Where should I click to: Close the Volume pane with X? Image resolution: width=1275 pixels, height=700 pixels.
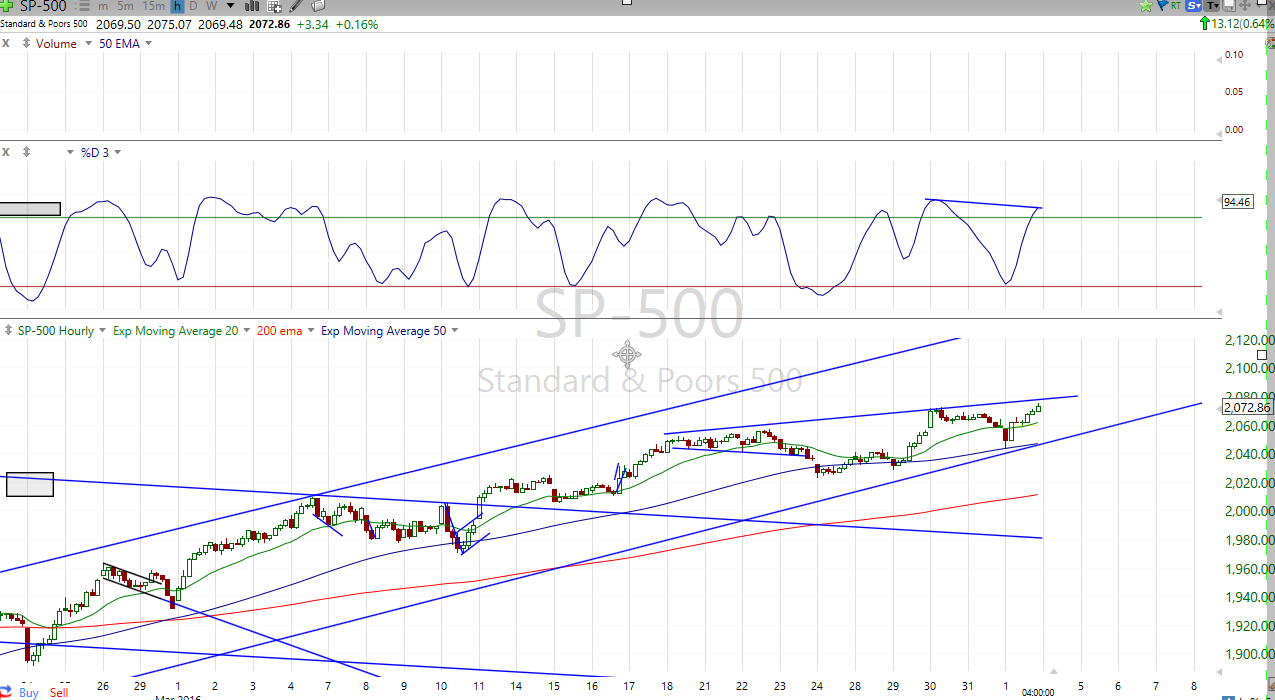tap(6, 43)
